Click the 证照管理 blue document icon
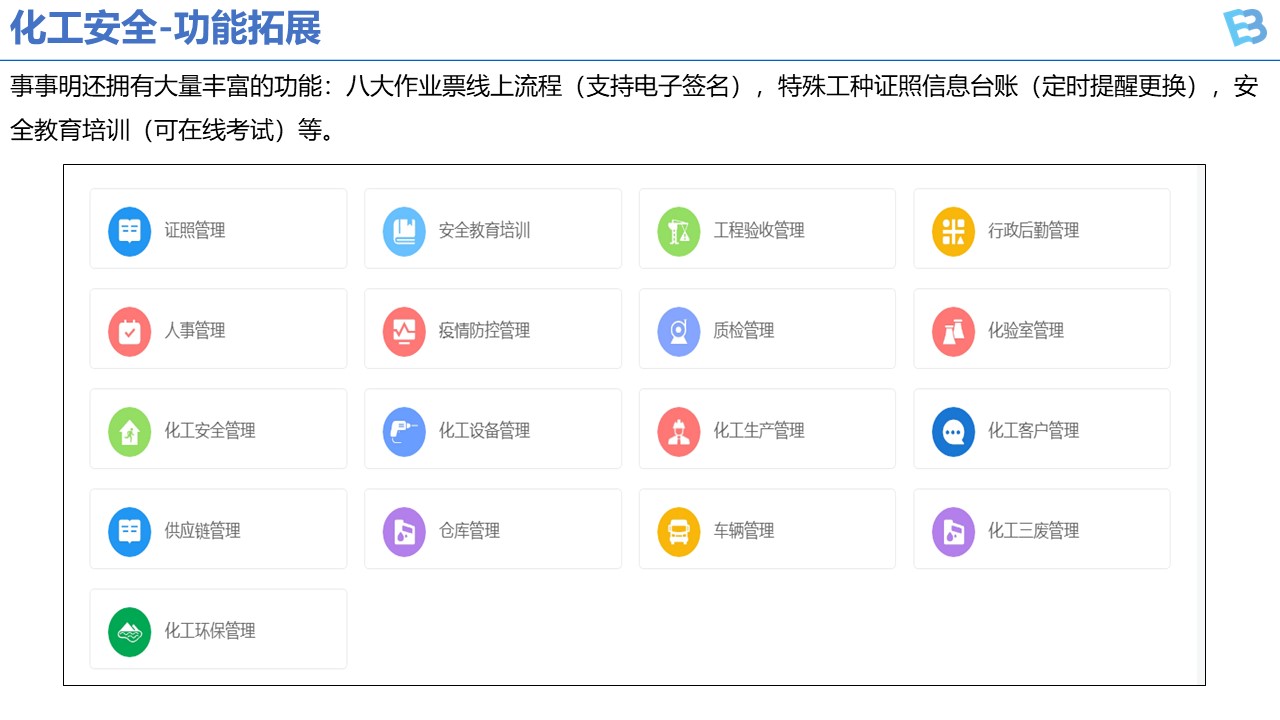This screenshot has height=720, width=1280. point(129,231)
